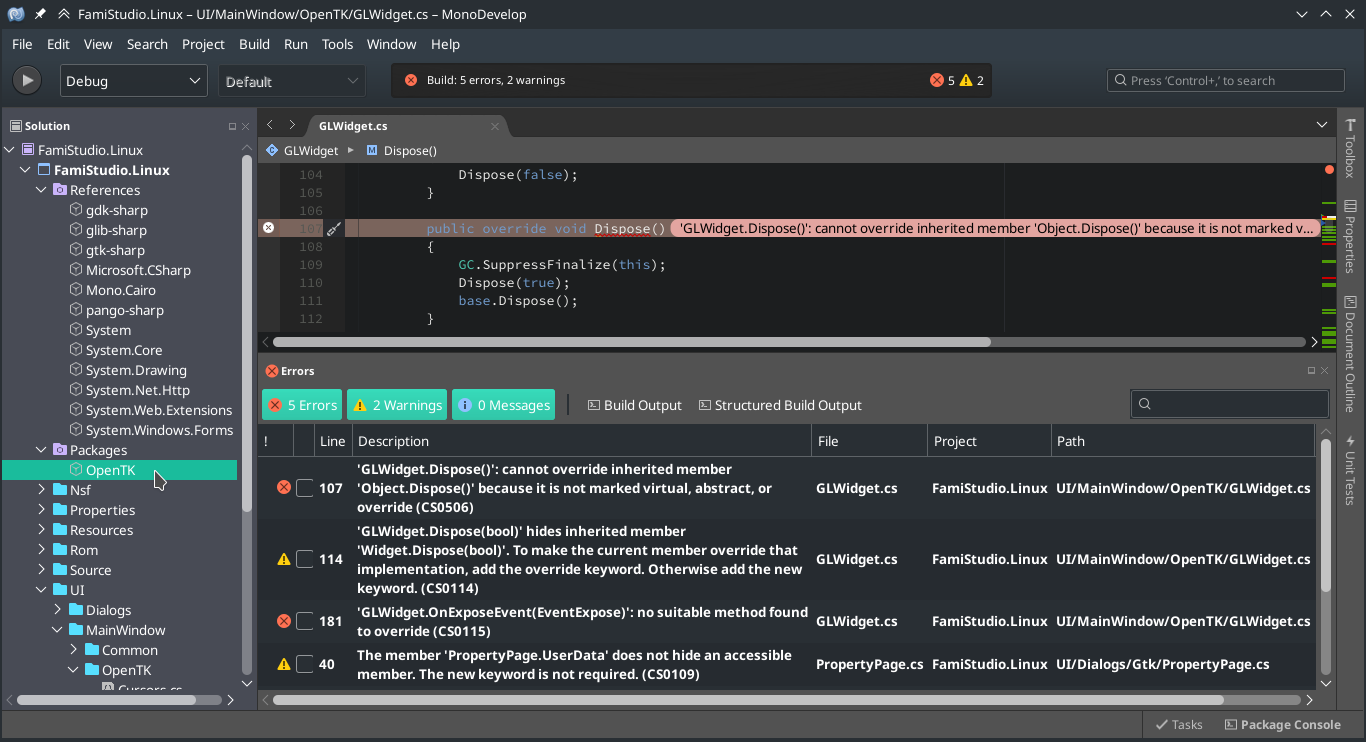Open the document tabs list dropdown
The image size is (1366, 742).
[1322, 125]
